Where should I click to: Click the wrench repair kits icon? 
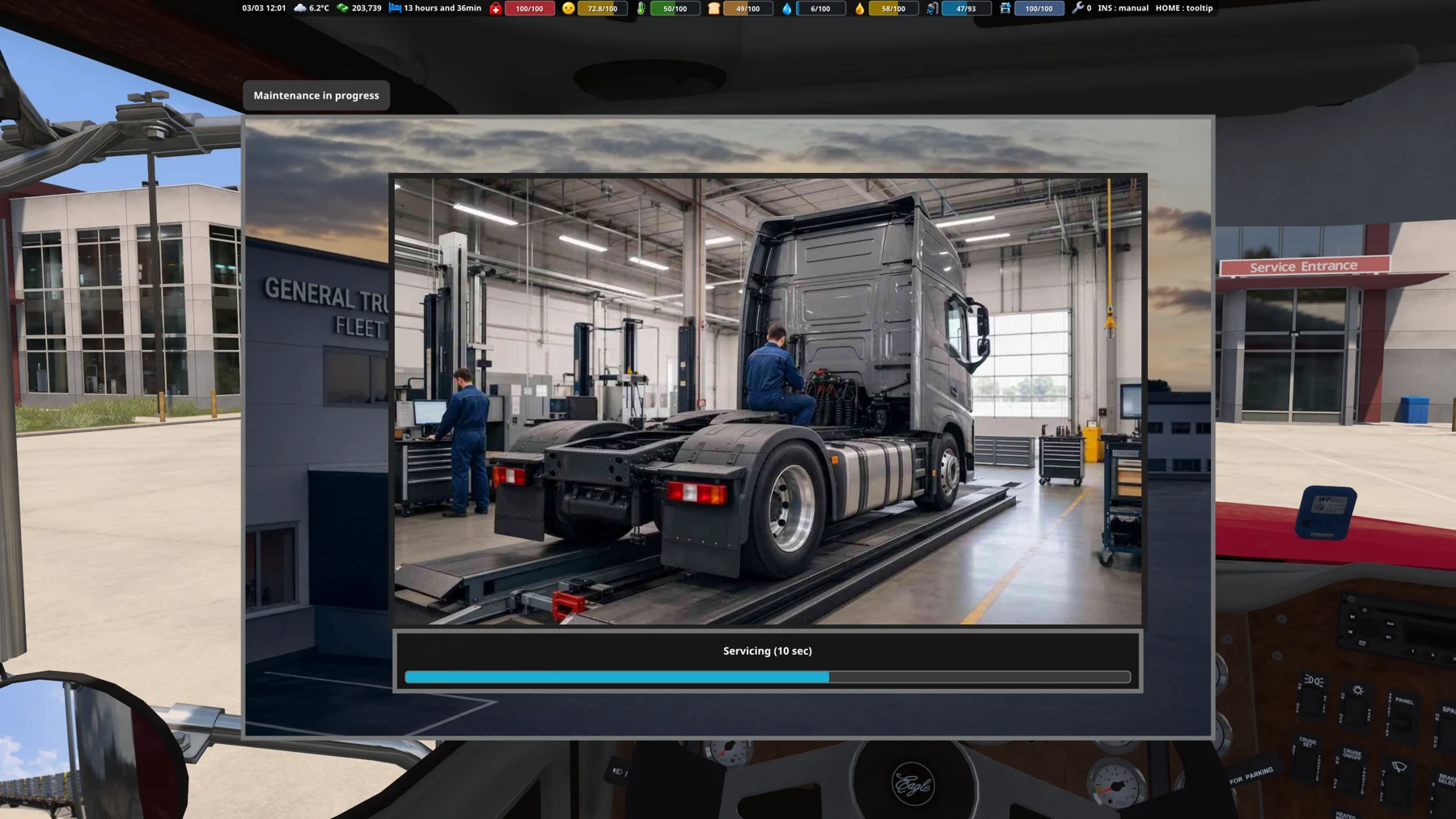tap(1077, 8)
